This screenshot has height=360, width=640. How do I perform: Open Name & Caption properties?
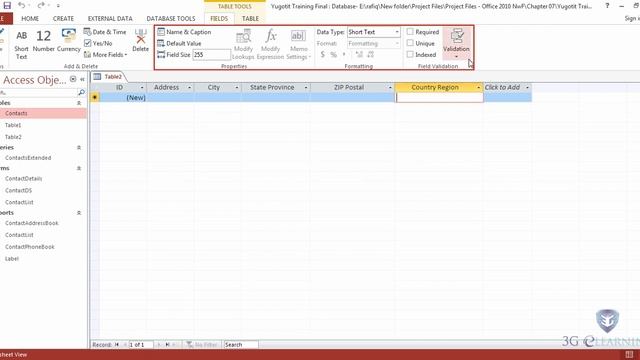pos(184,32)
